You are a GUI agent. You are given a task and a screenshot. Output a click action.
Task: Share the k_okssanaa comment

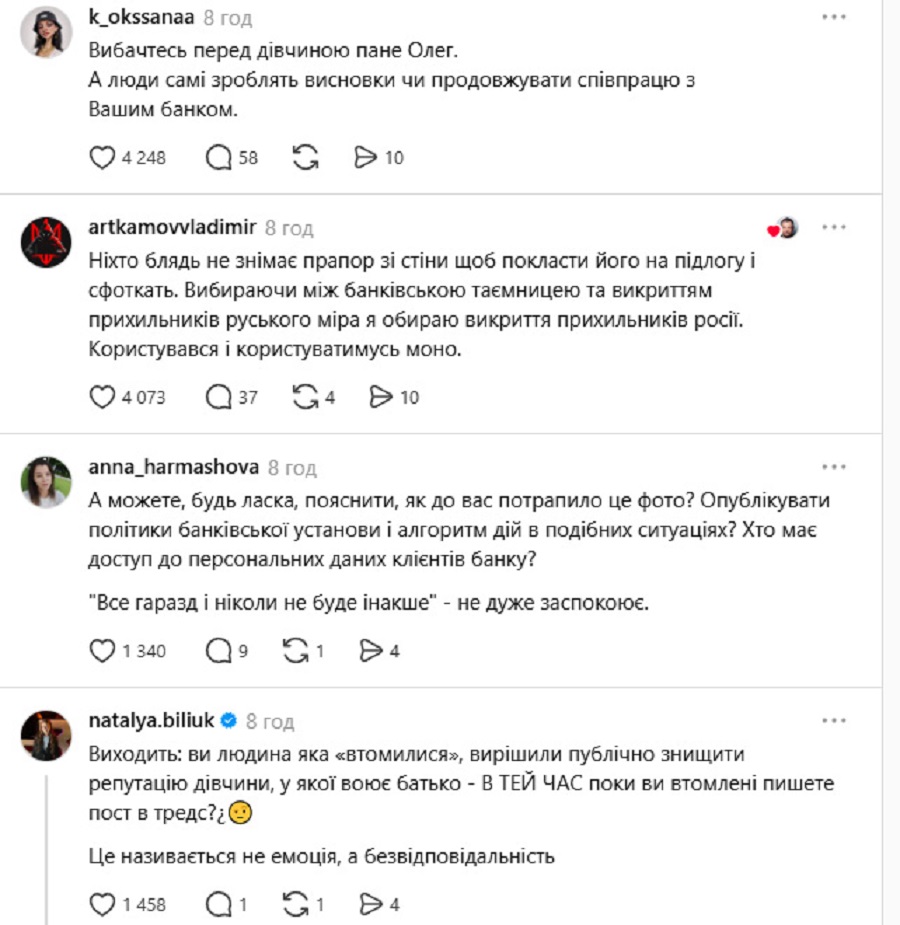[366, 157]
